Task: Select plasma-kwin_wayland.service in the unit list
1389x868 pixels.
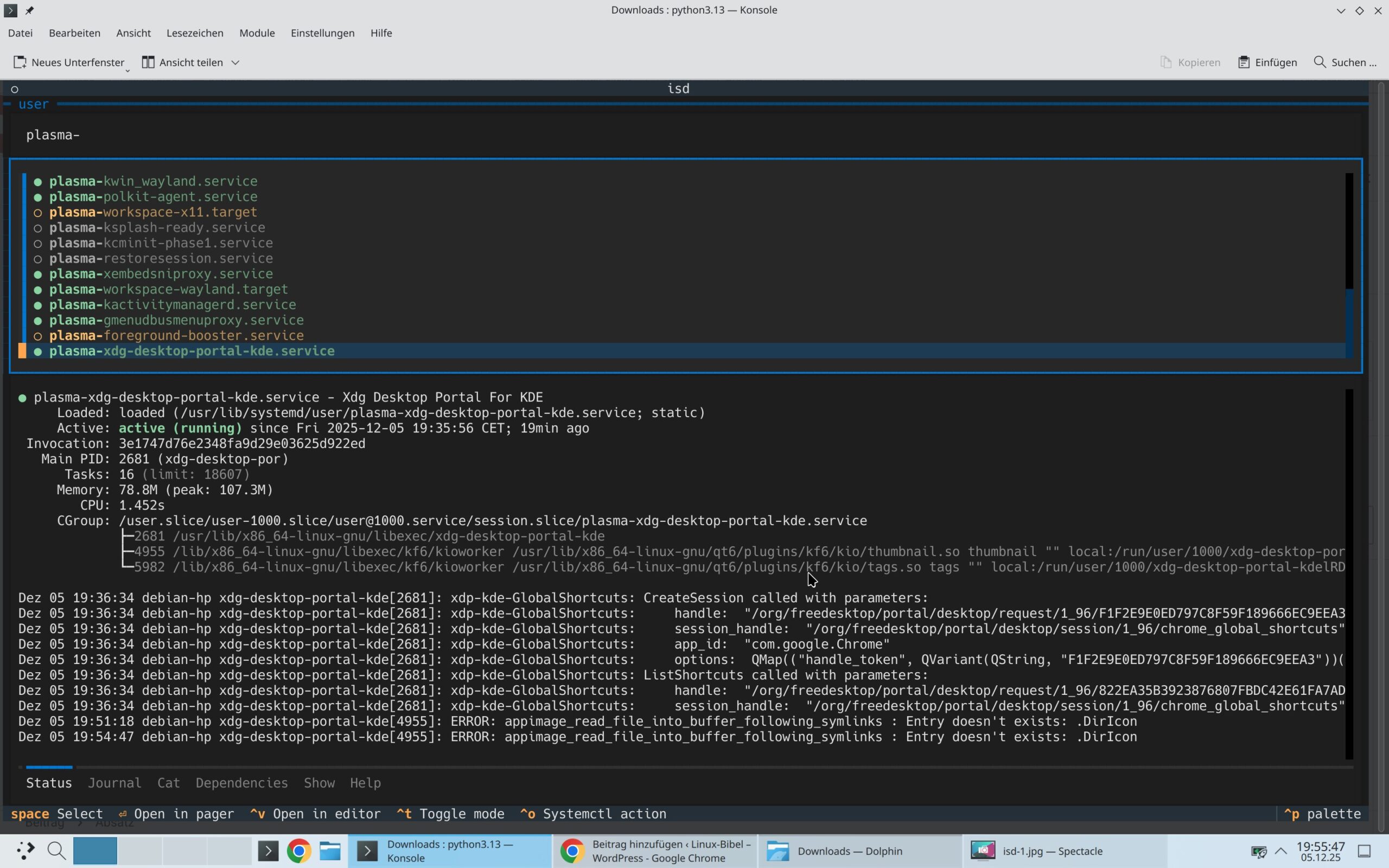Action: pyautogui.click(x=153, y=181)
